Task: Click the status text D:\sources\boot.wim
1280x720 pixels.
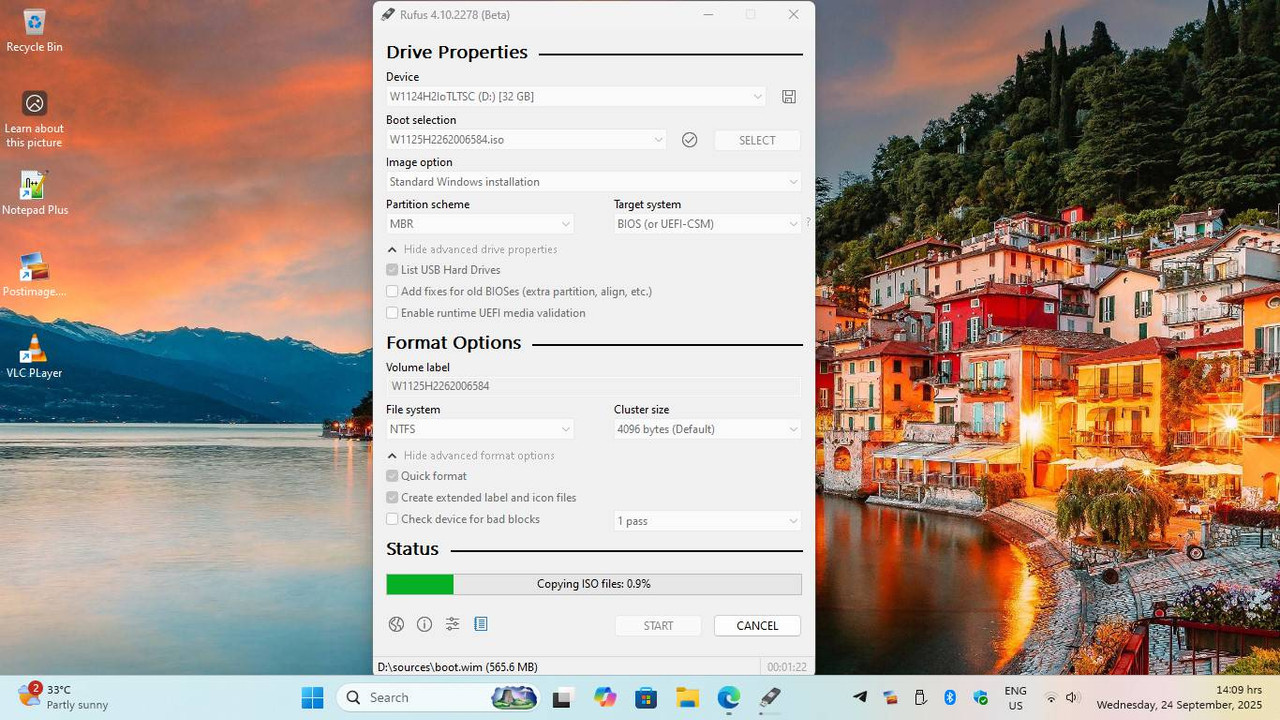Action: click(x=457, y=667)
